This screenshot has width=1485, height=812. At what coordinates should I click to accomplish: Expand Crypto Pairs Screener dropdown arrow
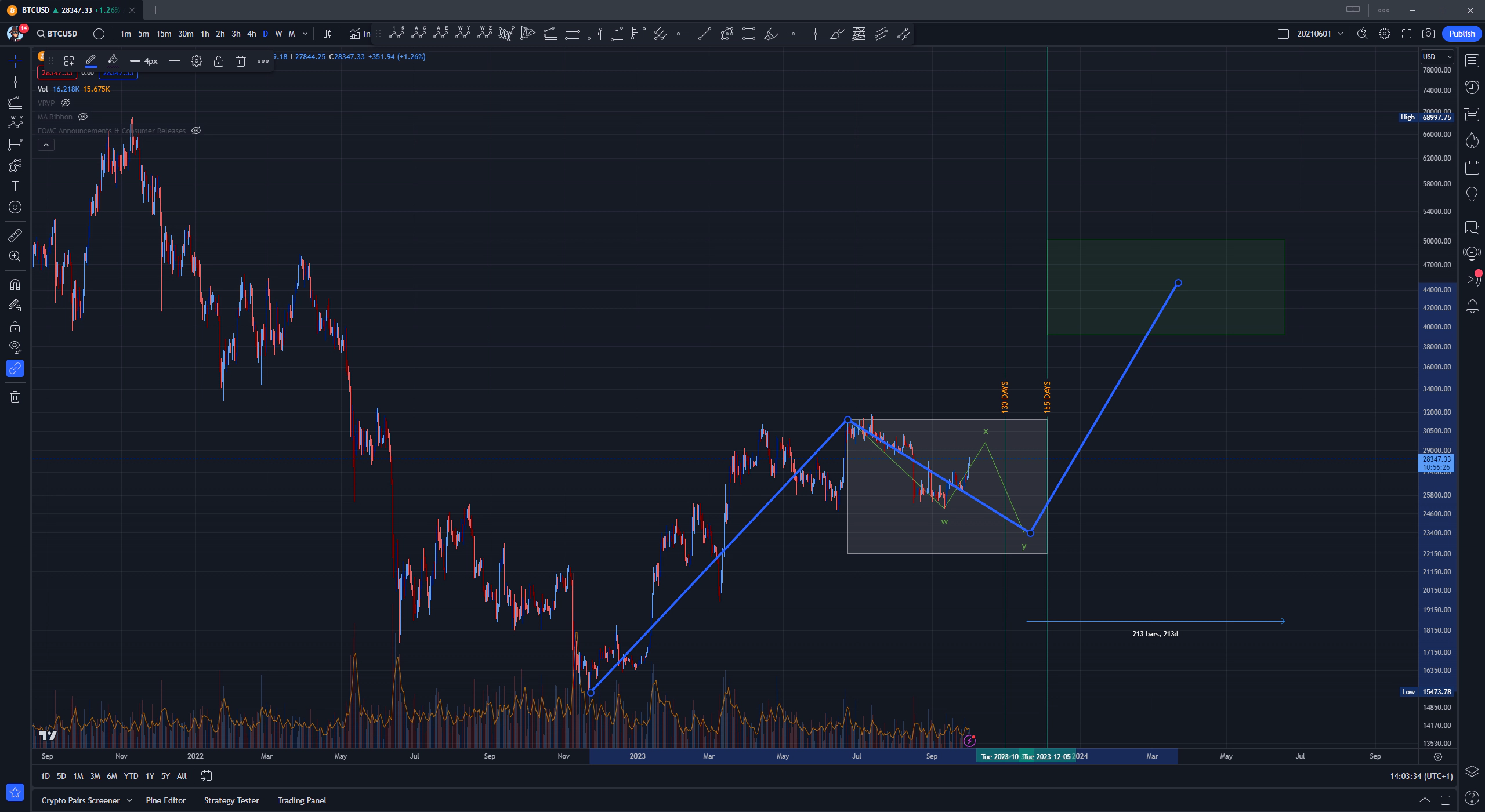(x=129, y=800)
